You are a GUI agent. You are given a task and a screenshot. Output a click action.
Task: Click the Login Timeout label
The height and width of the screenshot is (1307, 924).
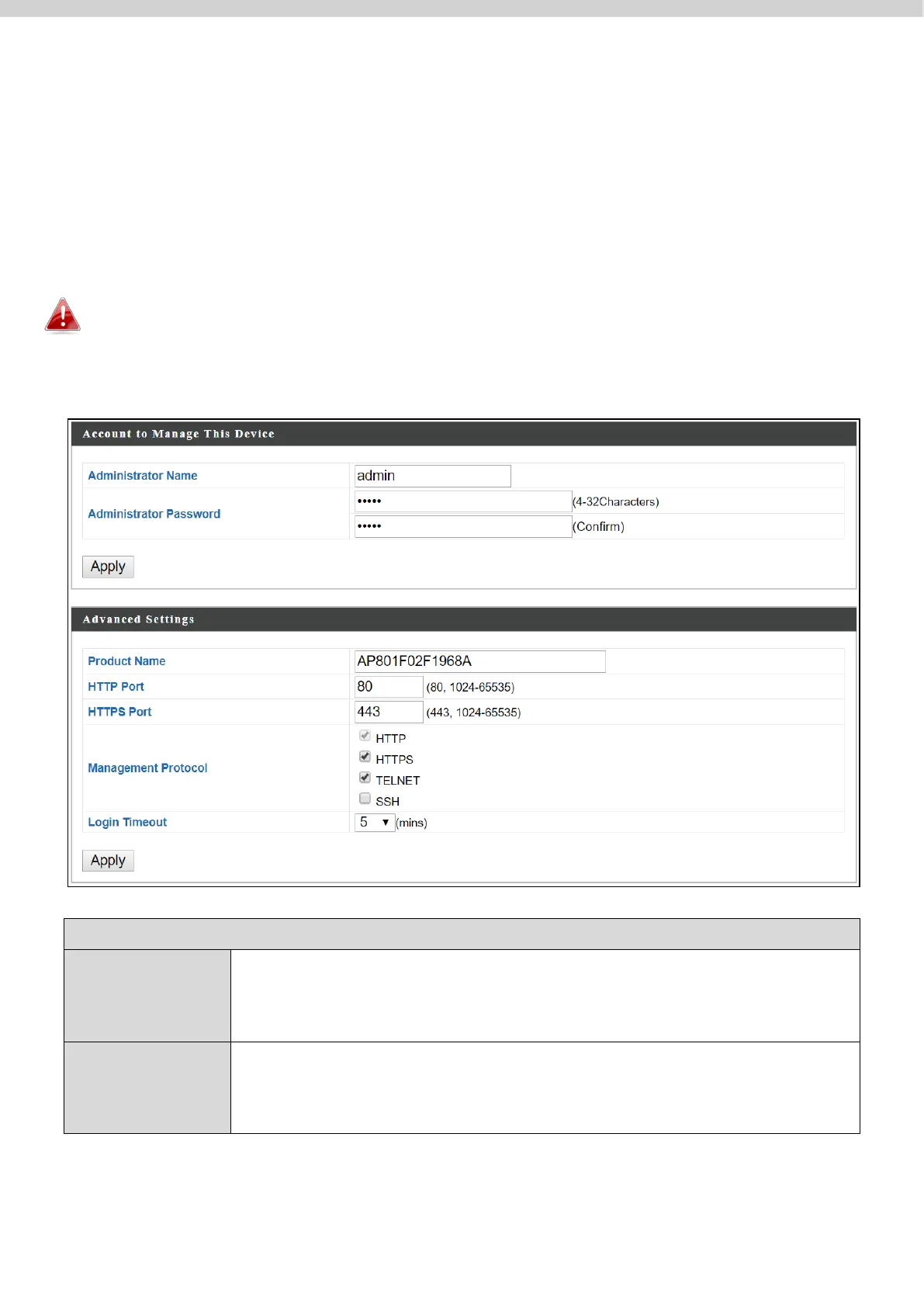click(x=127, y=823)
